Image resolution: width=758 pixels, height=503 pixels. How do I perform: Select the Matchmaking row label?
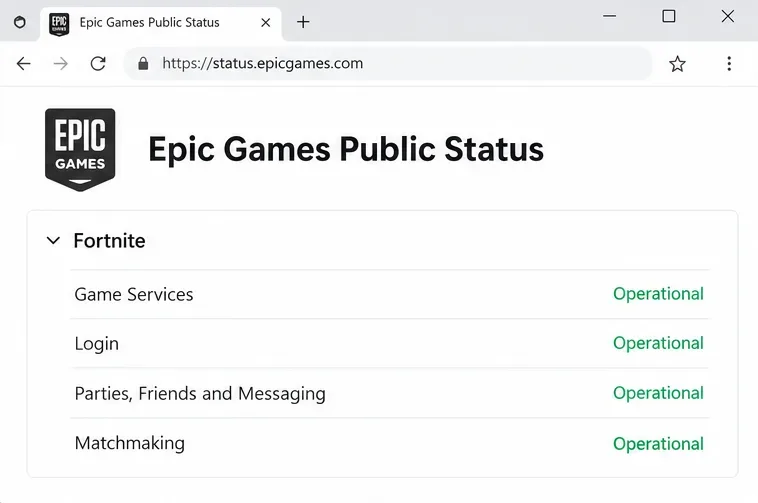[x=130, y=444]
